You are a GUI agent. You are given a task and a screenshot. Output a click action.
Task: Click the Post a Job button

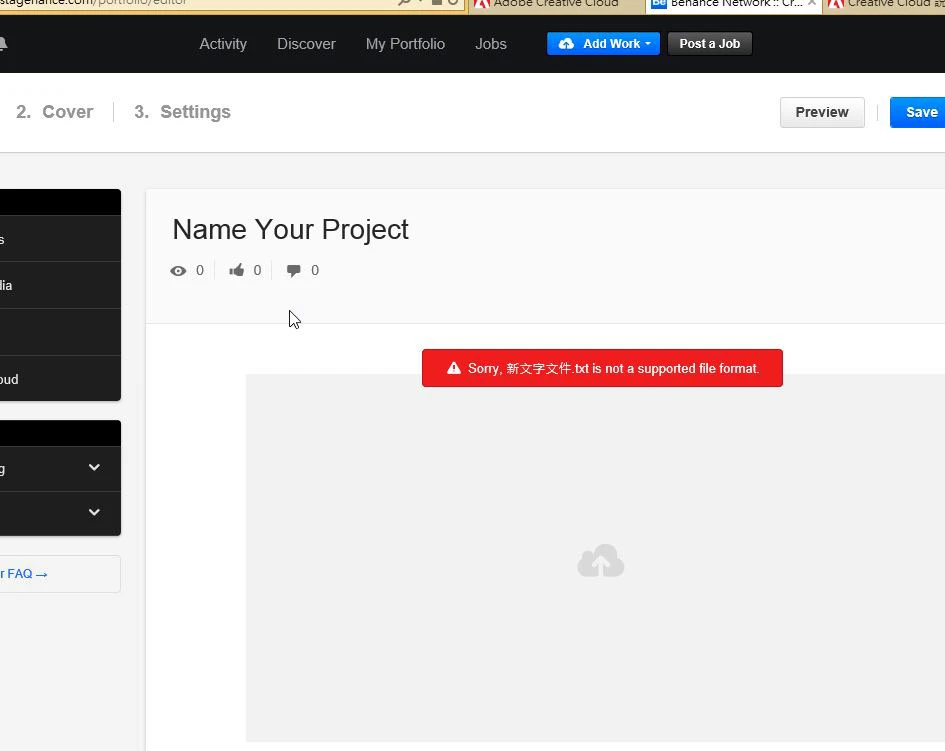709,44
